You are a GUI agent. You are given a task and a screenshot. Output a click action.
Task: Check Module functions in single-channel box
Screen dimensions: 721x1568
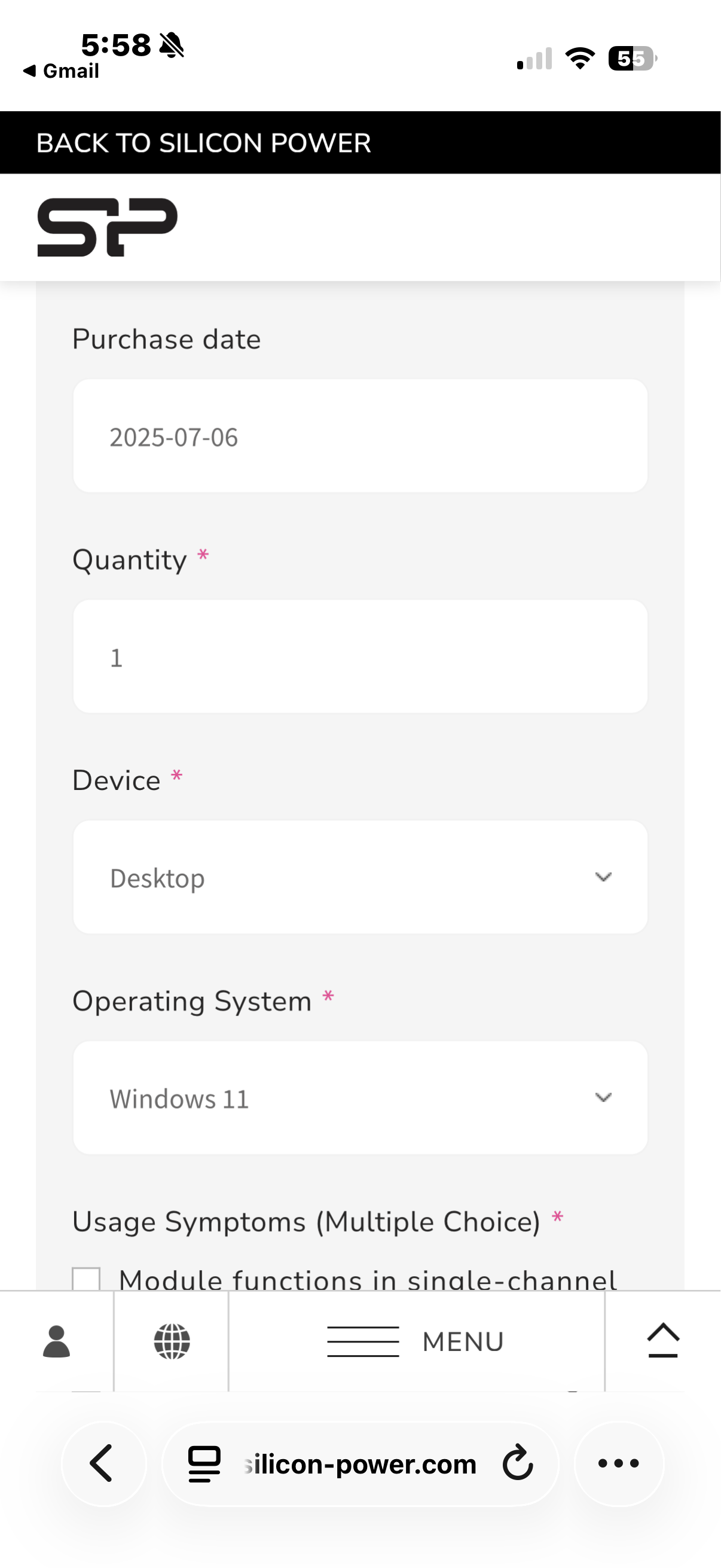click(x=85, y=1279)
